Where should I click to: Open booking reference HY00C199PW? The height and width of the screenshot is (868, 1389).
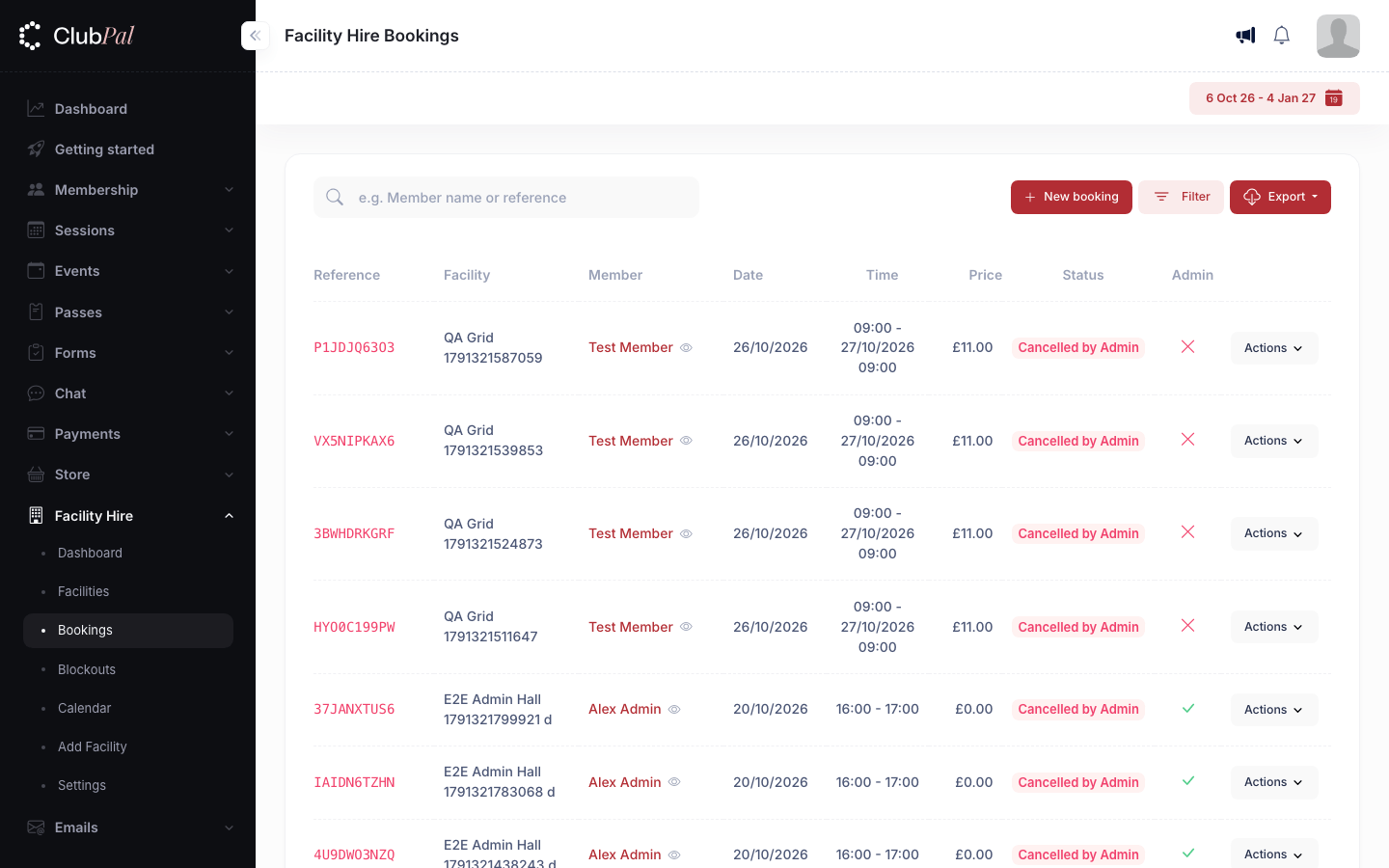click(x=354, y=627)
